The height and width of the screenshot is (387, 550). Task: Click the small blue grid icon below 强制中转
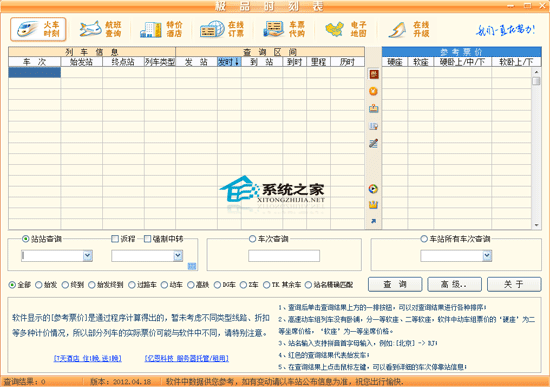192,266
